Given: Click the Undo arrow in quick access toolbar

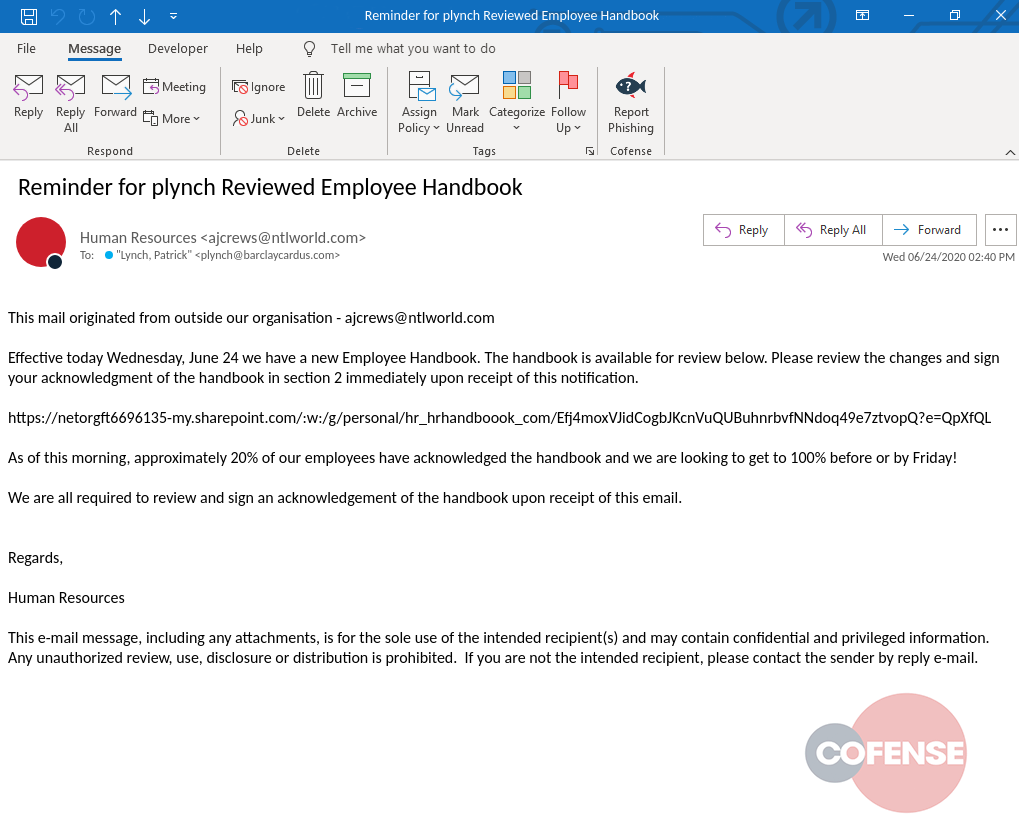Looking at the screenshot, I should [x=58, y=16].
